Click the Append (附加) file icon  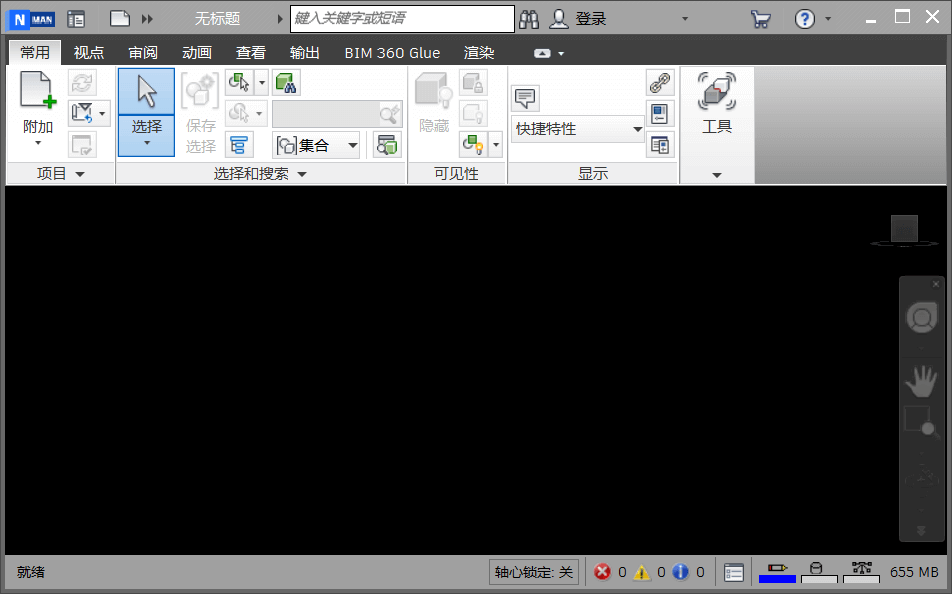tap(37, 91)
